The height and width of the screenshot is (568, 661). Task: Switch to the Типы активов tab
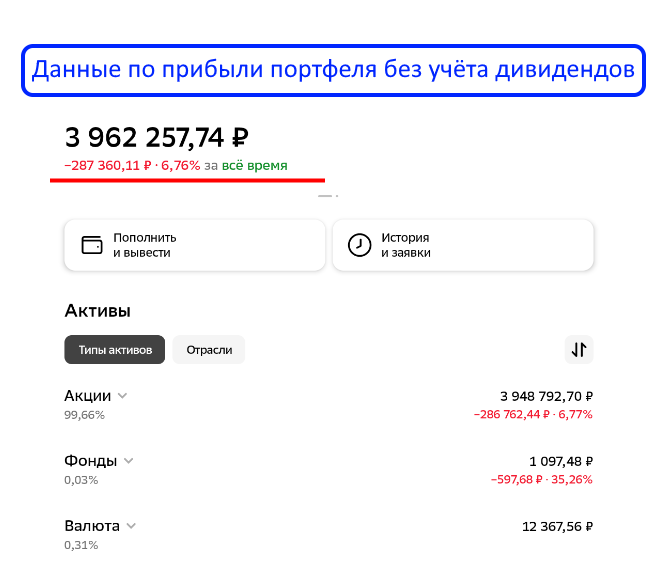(x=115, y=350)
